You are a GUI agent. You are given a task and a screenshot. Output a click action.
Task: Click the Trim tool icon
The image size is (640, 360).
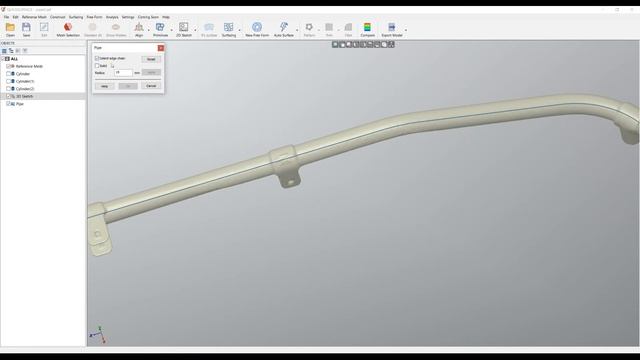click(x=329, y=27)
